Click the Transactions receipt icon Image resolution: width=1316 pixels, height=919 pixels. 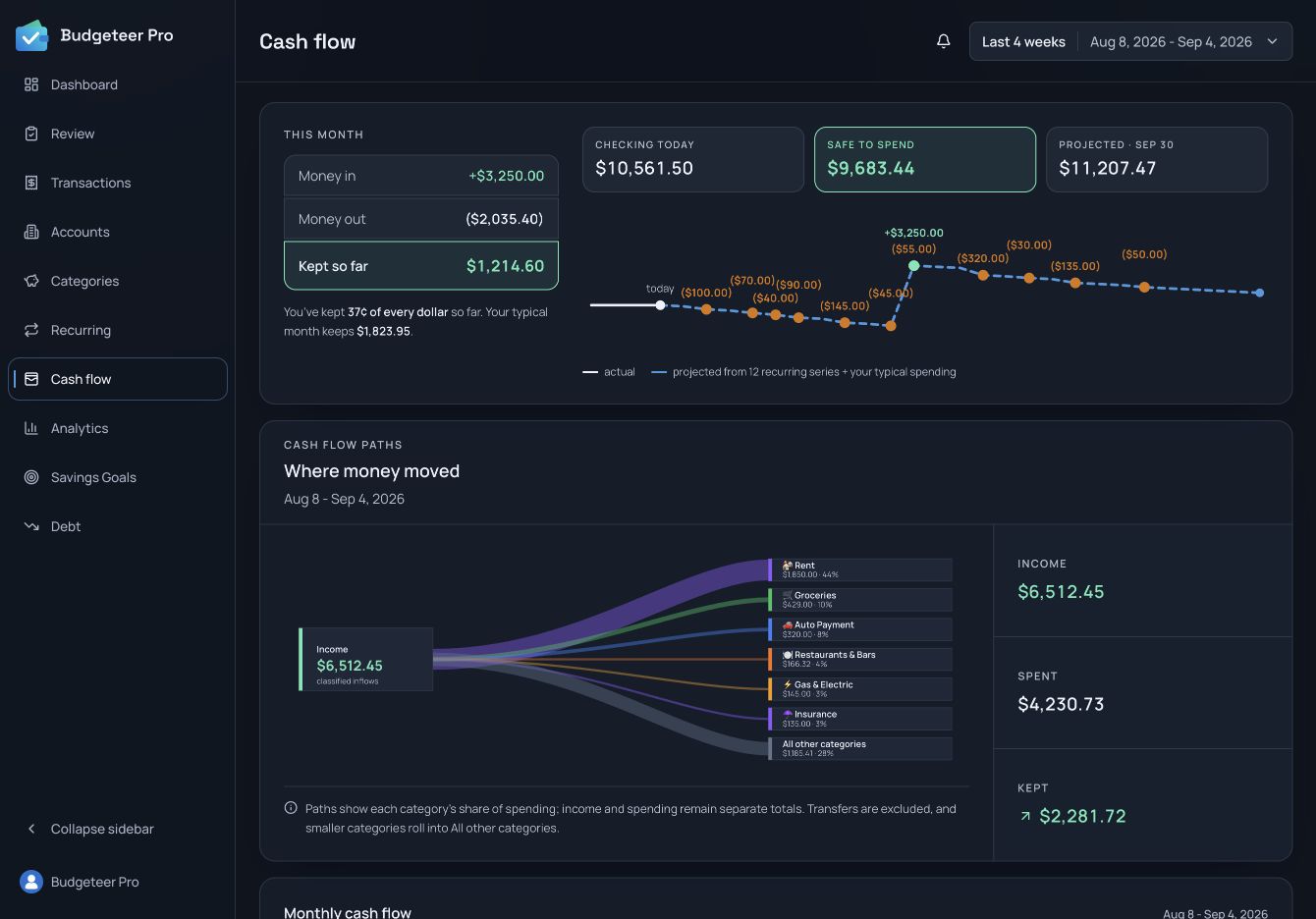click(31, 183)
